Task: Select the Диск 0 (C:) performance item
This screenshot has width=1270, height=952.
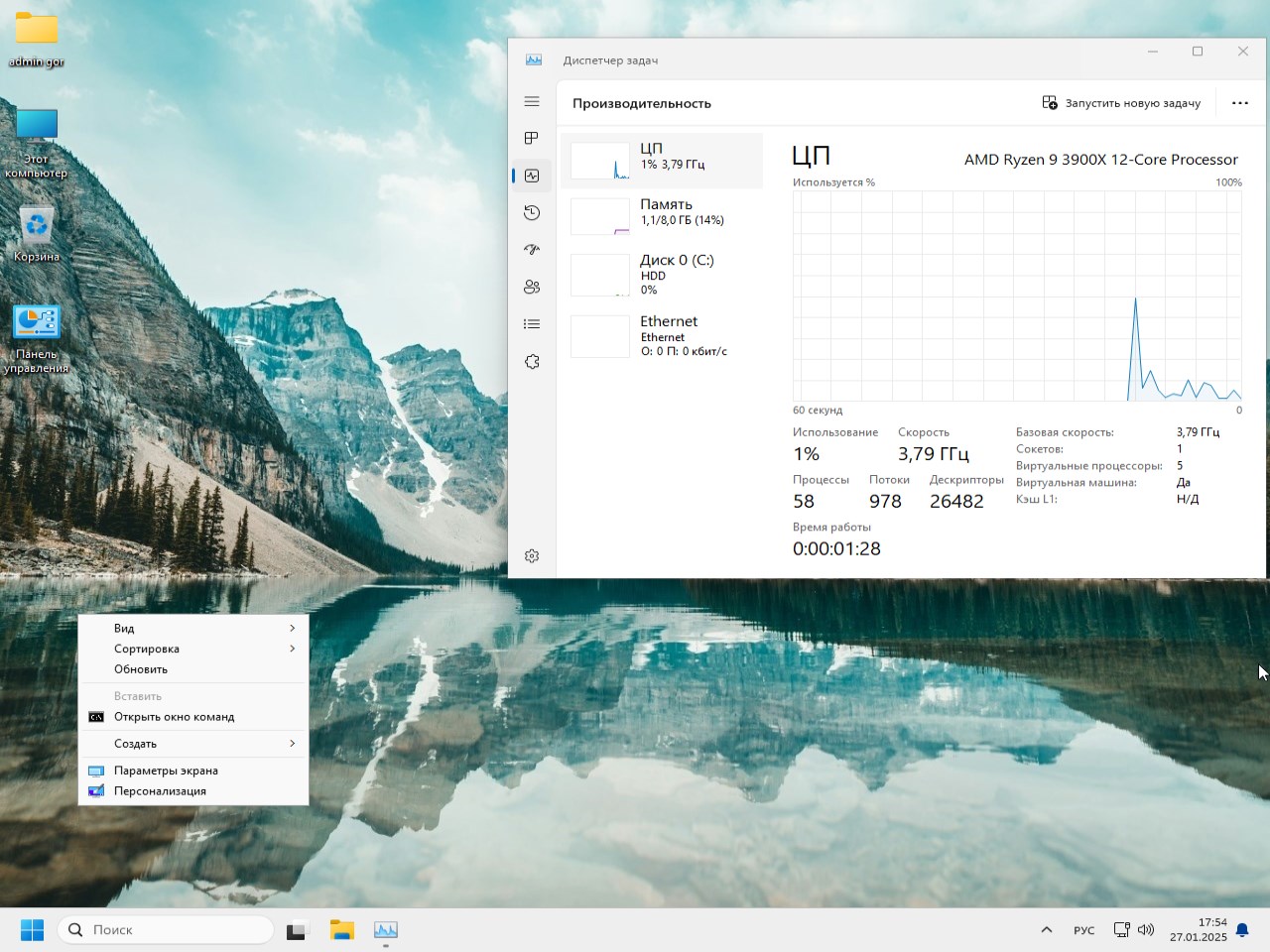Action: pyautogui.click(x=662, y=275)
